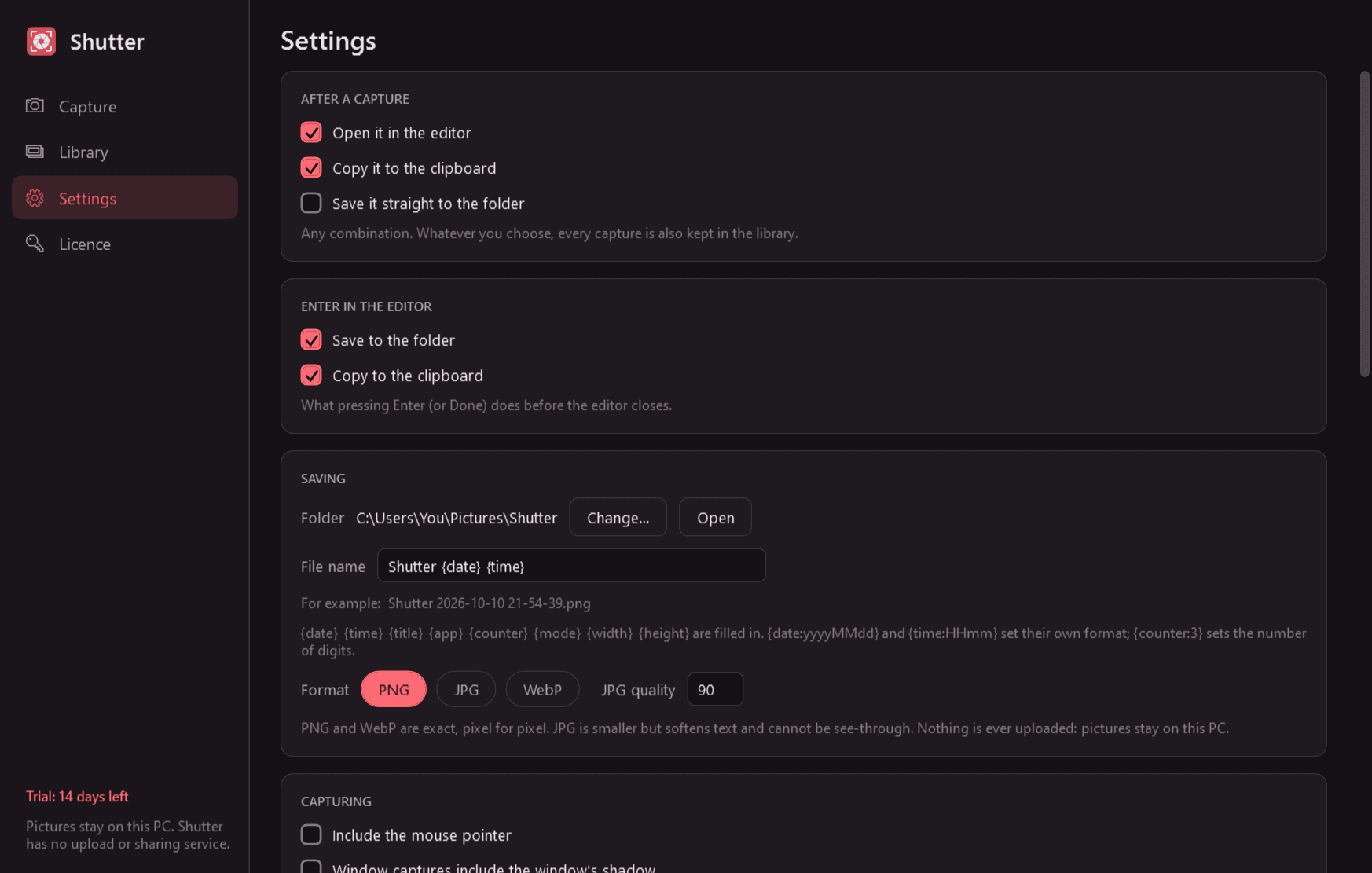Image resolution: width=1372 pixels, height=873 pixels.
Task: Click the JPG quality value field
Action: point(715,689)
